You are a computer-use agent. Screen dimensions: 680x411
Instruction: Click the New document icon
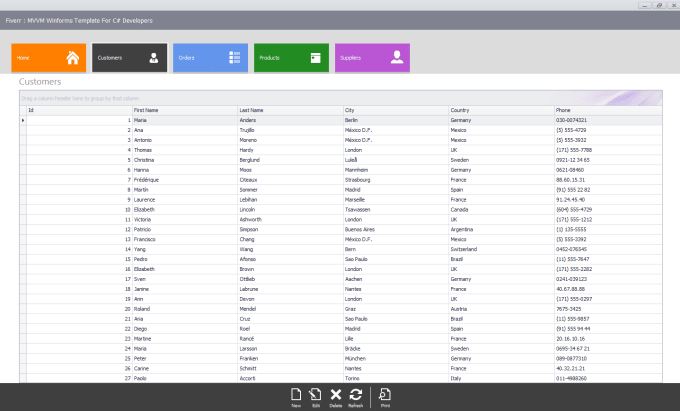tap(296, 398)
